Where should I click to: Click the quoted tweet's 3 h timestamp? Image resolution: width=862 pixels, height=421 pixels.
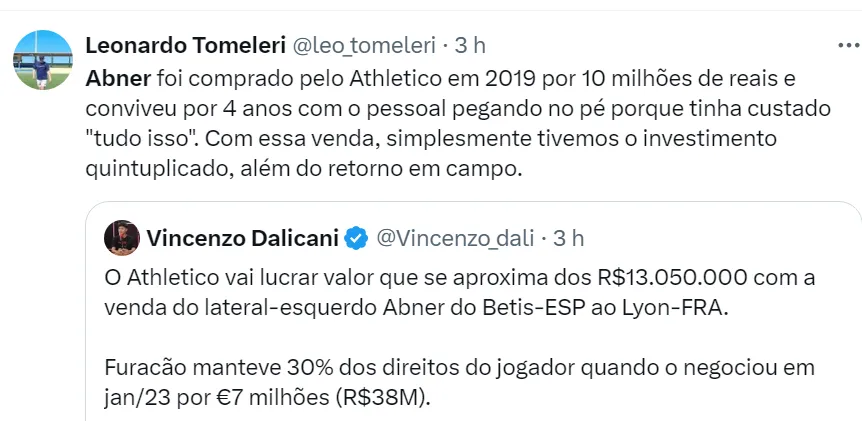pyautogui.click(x=567, y=238)
